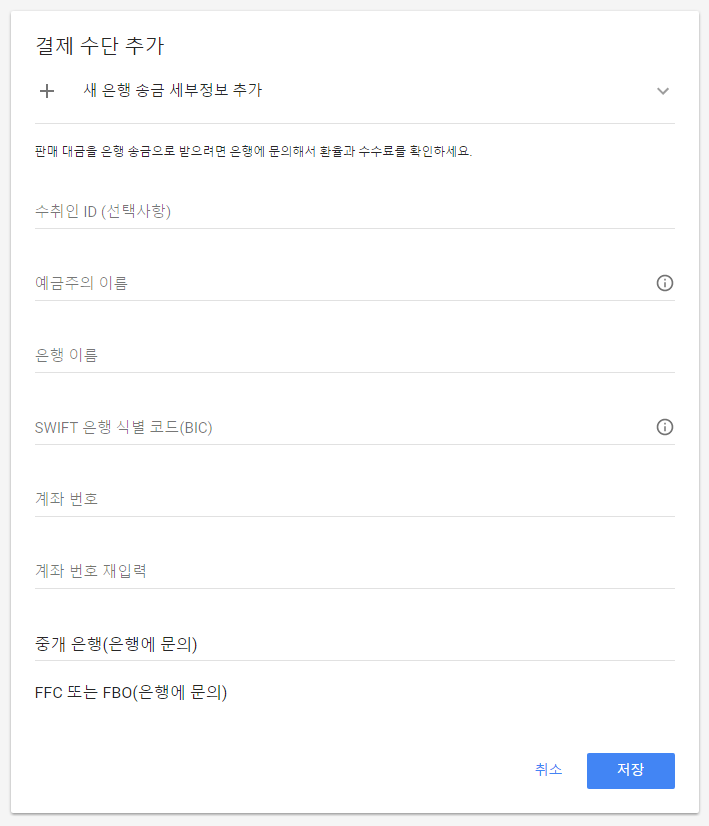Click the 결제 수단 추가 dialog title
This screenshot has width=709, height=826.
click(100, 46)
